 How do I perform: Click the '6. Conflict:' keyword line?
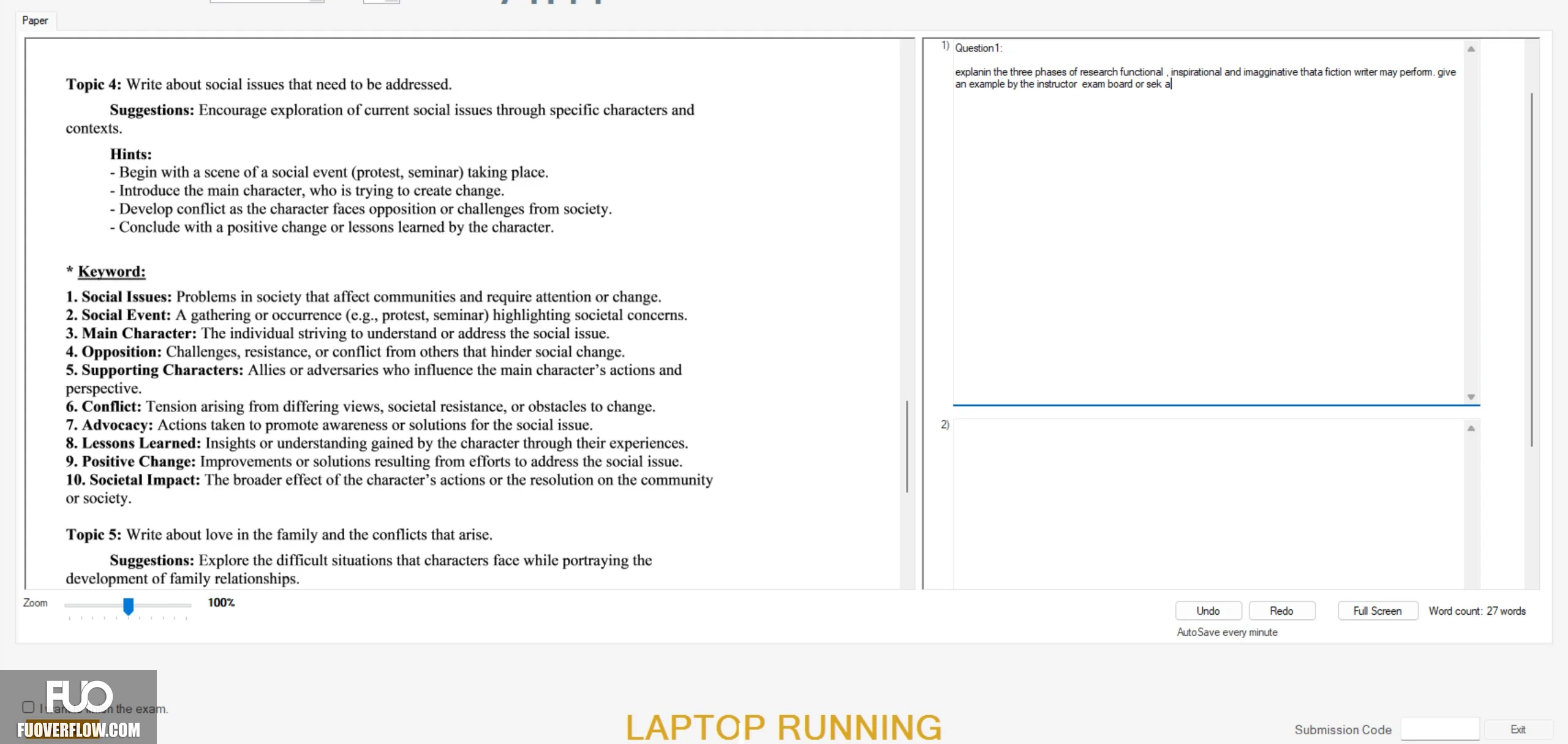pyautogui.click(x=361, y=407)
